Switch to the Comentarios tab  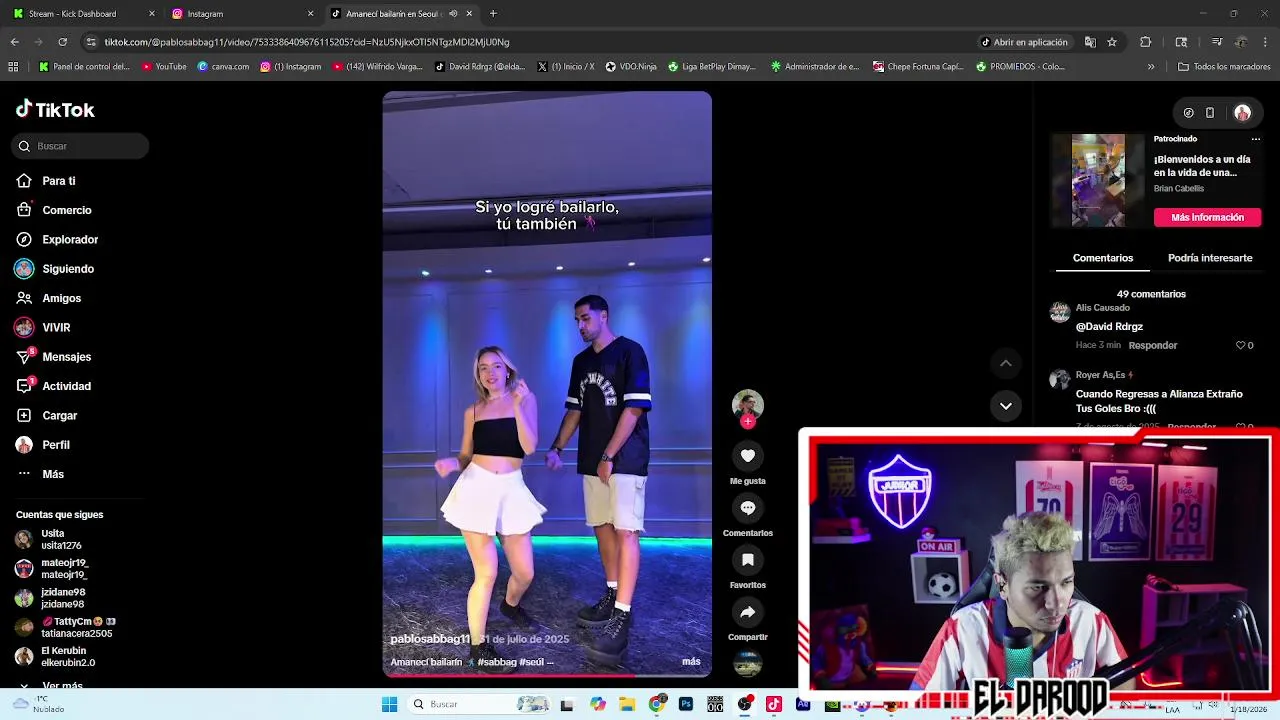click(1102, 258)
